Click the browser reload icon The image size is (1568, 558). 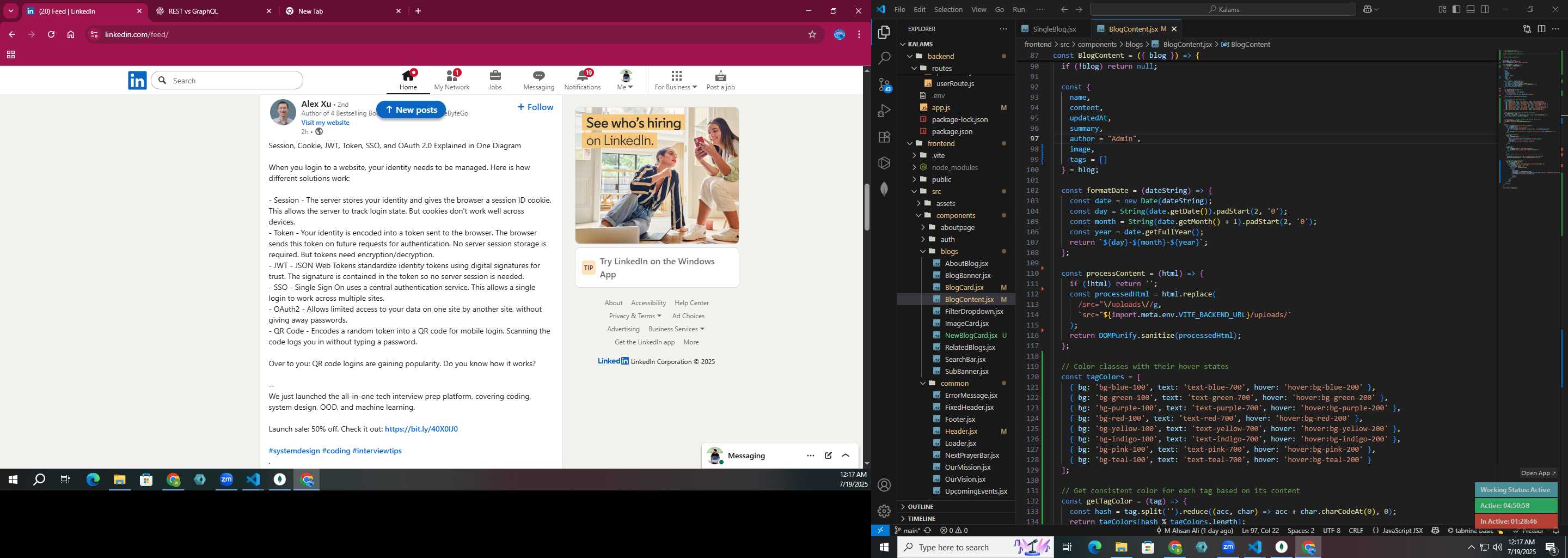click(x=51, y=35)
